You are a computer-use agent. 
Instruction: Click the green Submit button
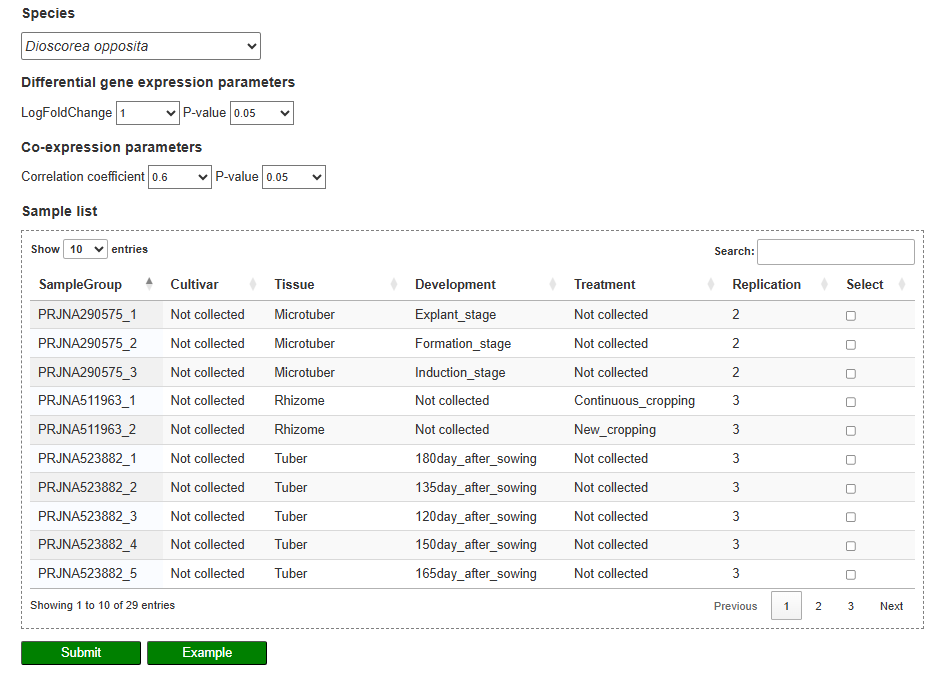(x=81, y=653)
